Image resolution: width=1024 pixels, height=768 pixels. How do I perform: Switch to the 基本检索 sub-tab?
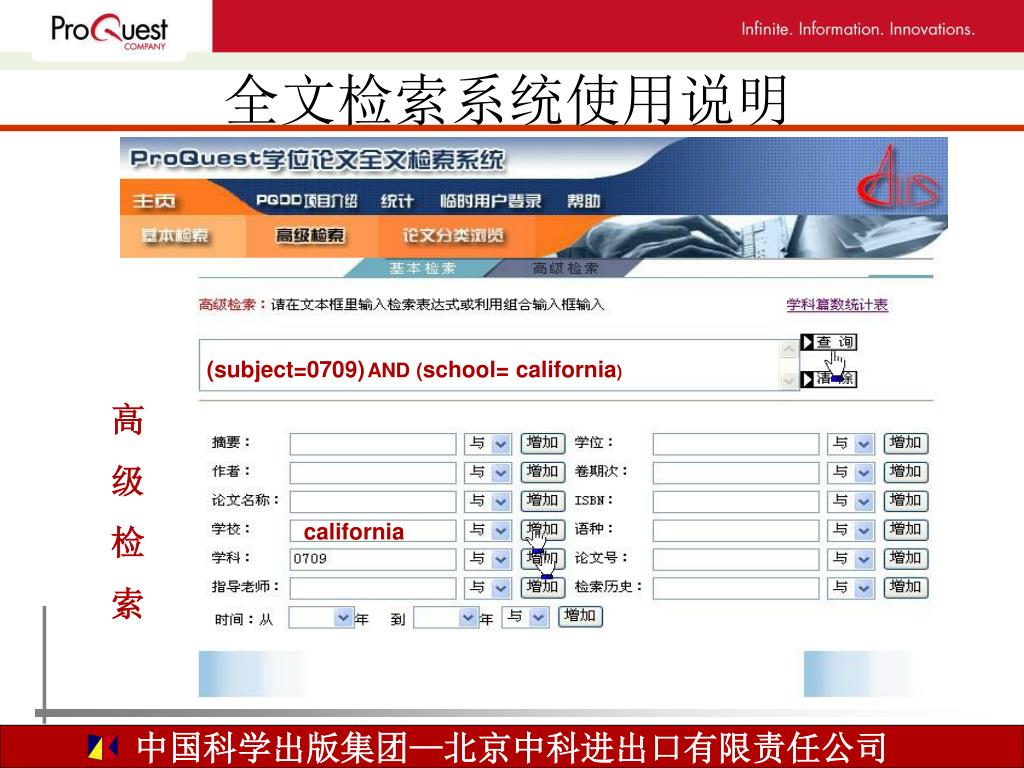pos(423,268)
